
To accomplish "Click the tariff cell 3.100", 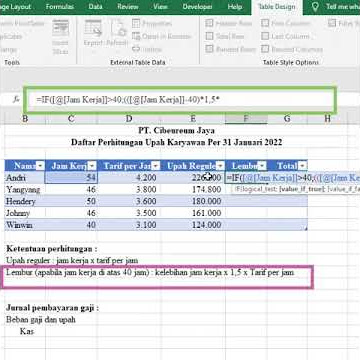I will tap(129, 225).
